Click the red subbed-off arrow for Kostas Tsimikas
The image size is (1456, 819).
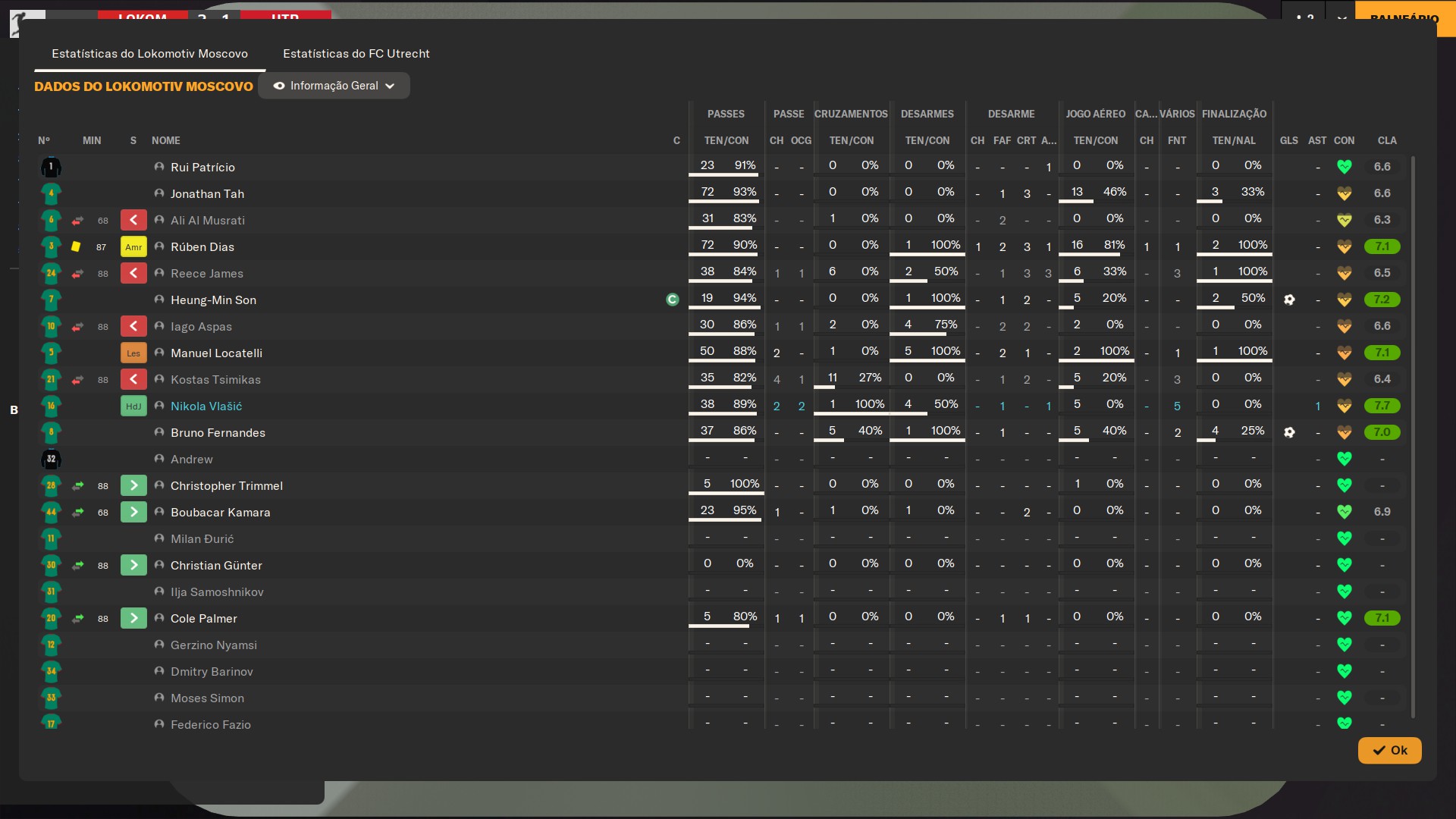[x=133, y=379]
